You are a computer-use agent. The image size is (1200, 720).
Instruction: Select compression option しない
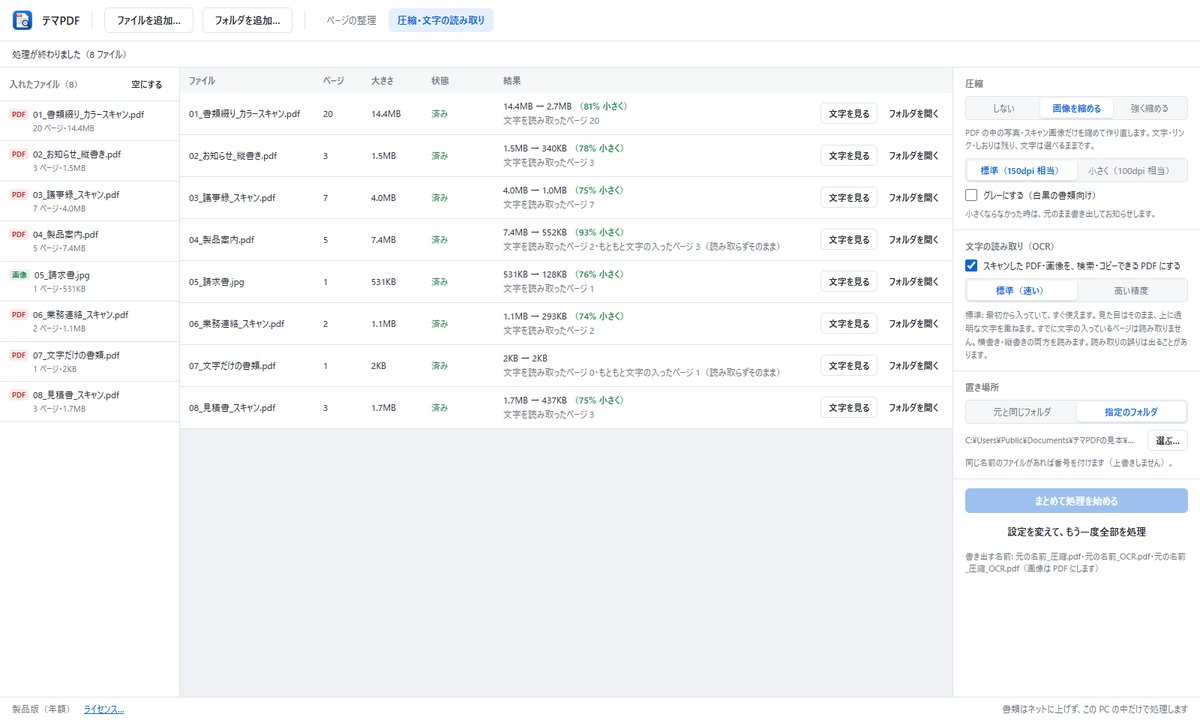1003,108
